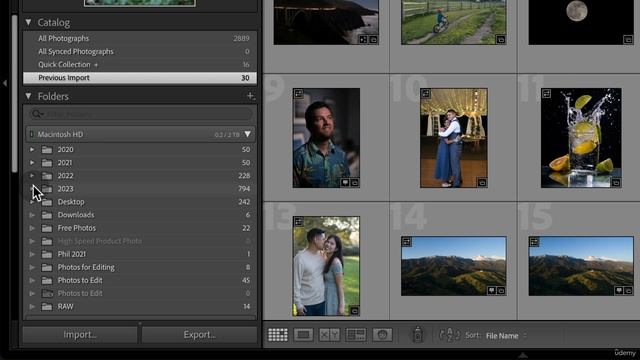Collapse the Folders panel

[28, 96]
